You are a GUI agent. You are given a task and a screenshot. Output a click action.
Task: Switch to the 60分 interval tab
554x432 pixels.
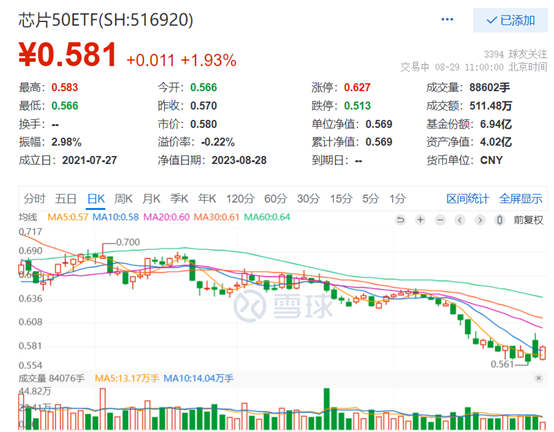(276, 199)
